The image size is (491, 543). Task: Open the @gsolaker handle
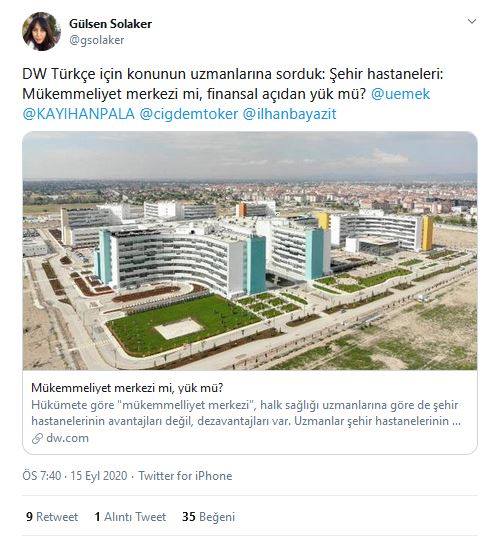coord(97,40)
